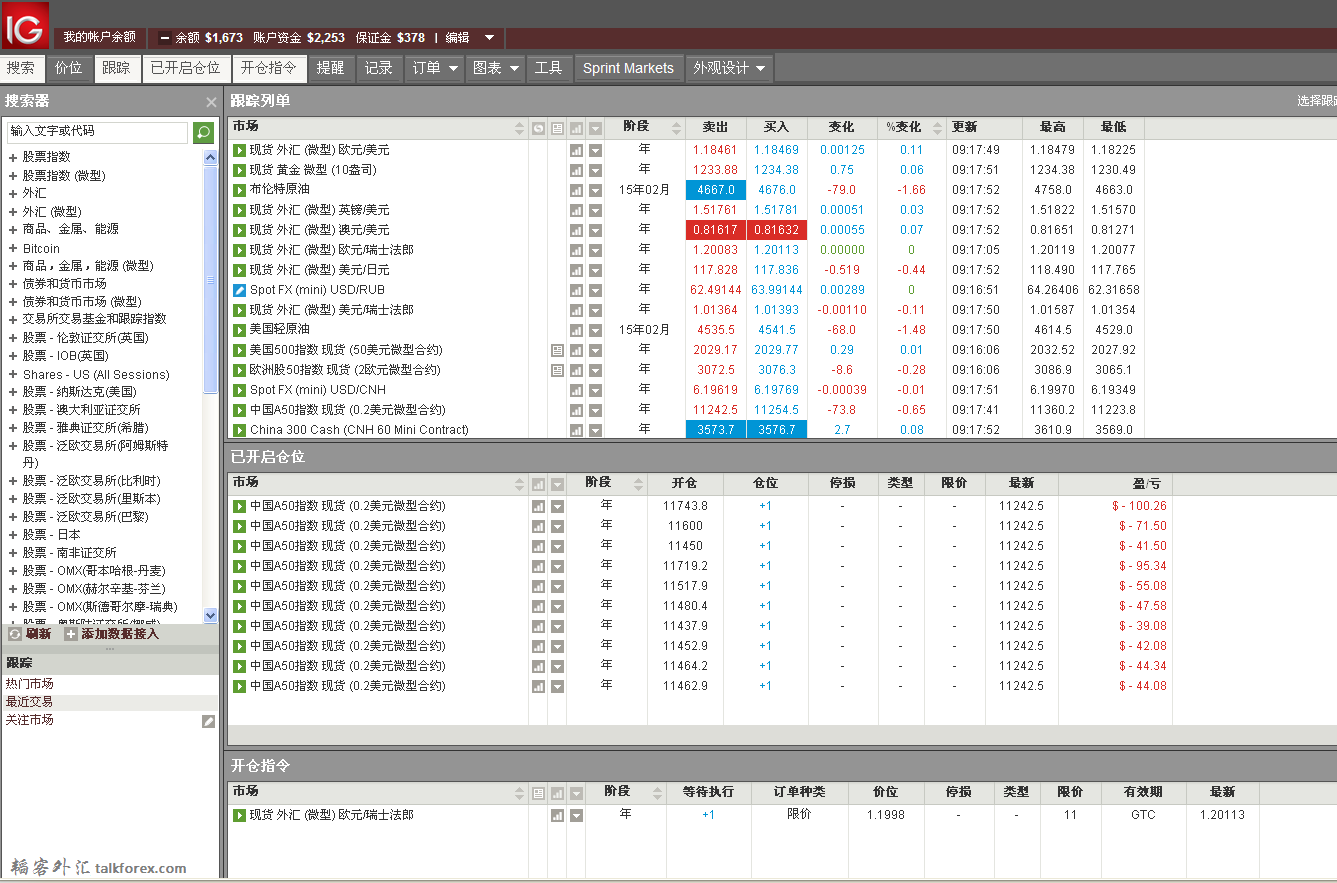
Task: Click the edit pencil icon next to 关注市场
Action: (208, 721)
